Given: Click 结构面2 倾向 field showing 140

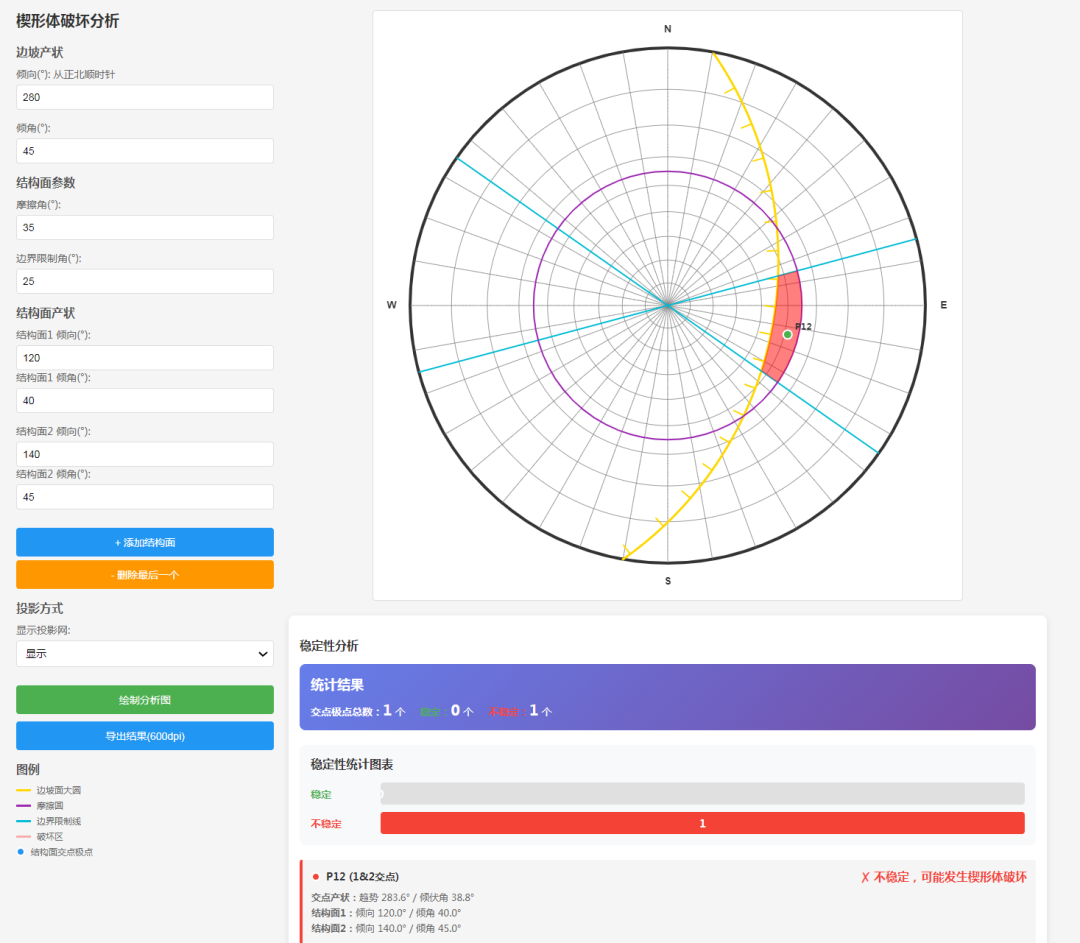Looking at the screenshot, I should point(145,455).
